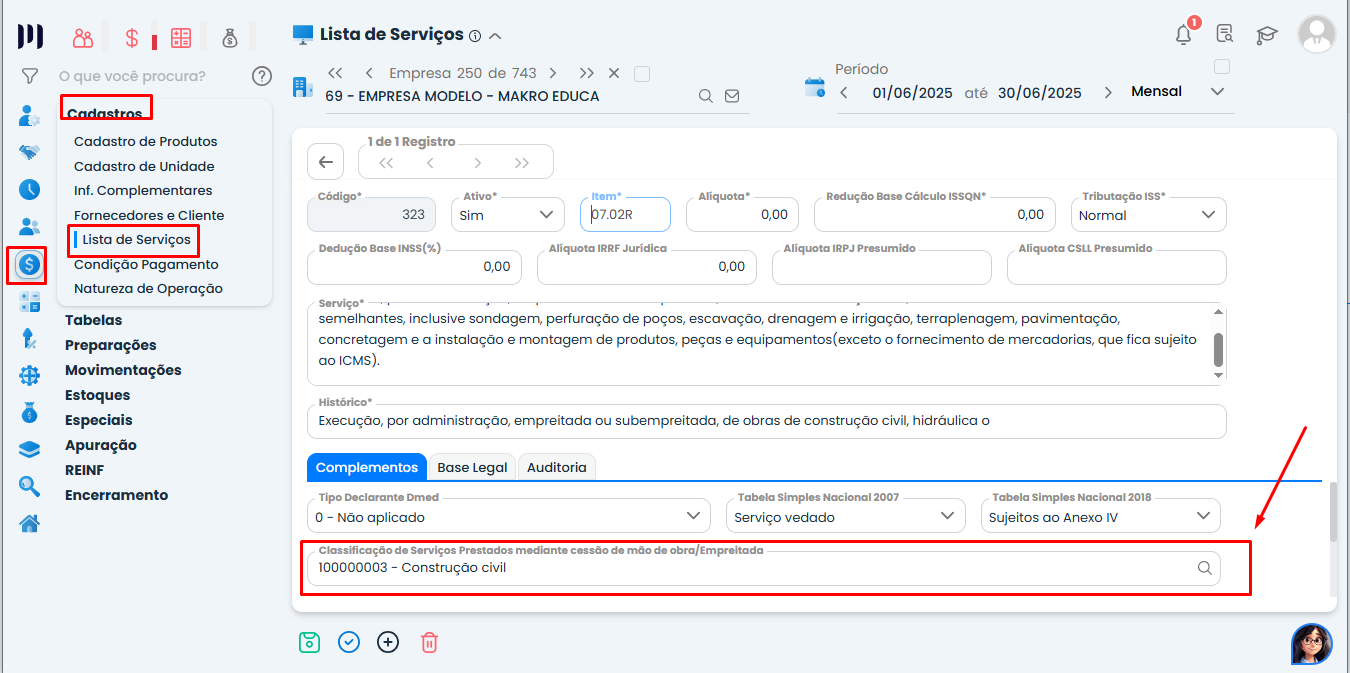
Task: Open the Auditoria tab
Action: coord(557,467)
